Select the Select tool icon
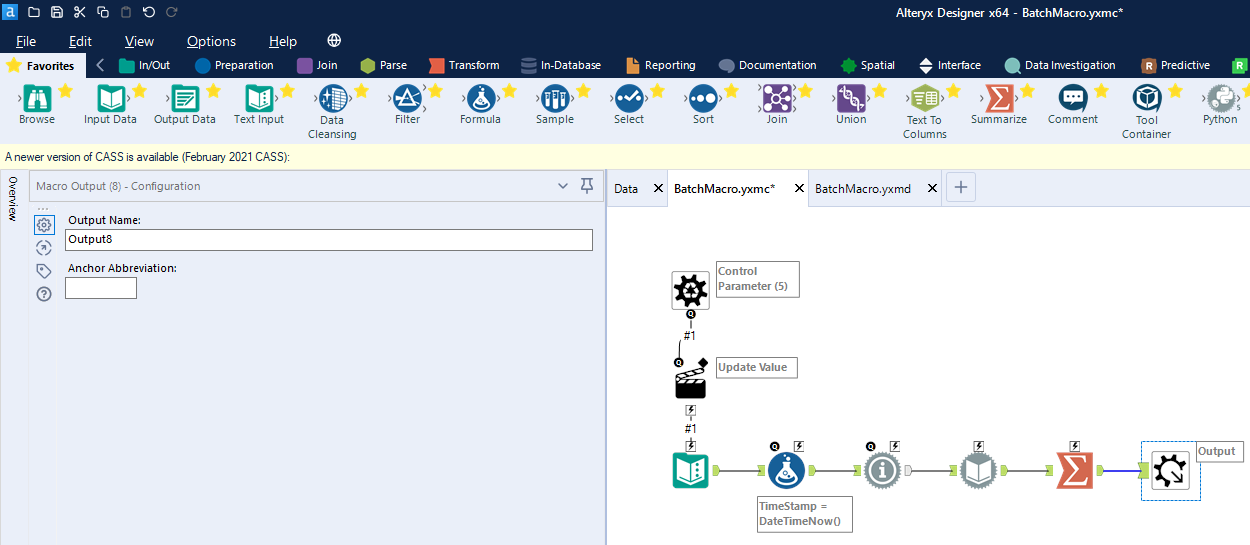Screen dimensions: 1250x545 point(629,98)
